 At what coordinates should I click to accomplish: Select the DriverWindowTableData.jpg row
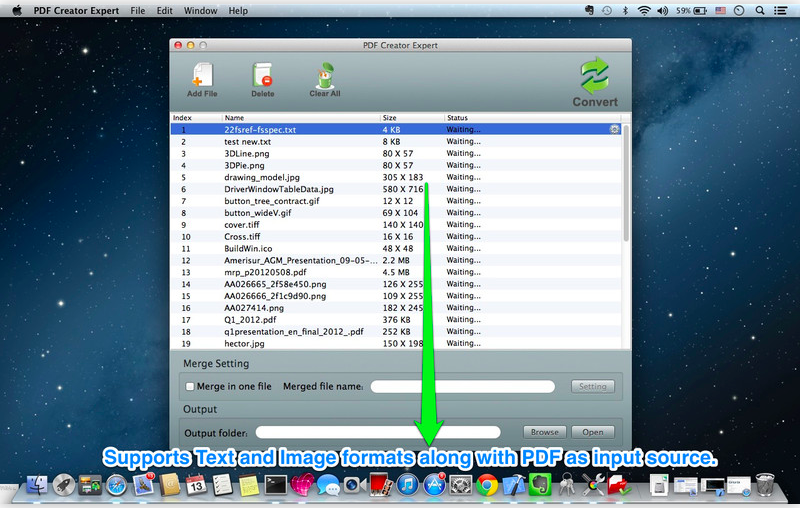(x=396, y=189)
